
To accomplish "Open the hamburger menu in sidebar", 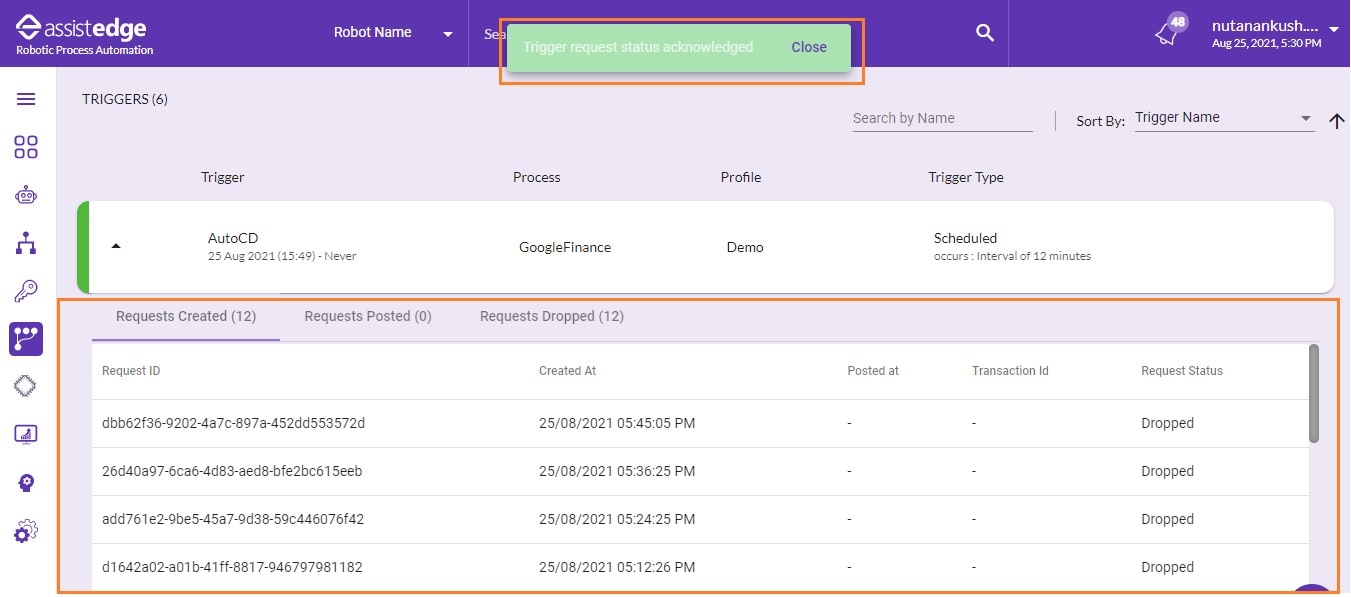I will [x=26, y=99].
